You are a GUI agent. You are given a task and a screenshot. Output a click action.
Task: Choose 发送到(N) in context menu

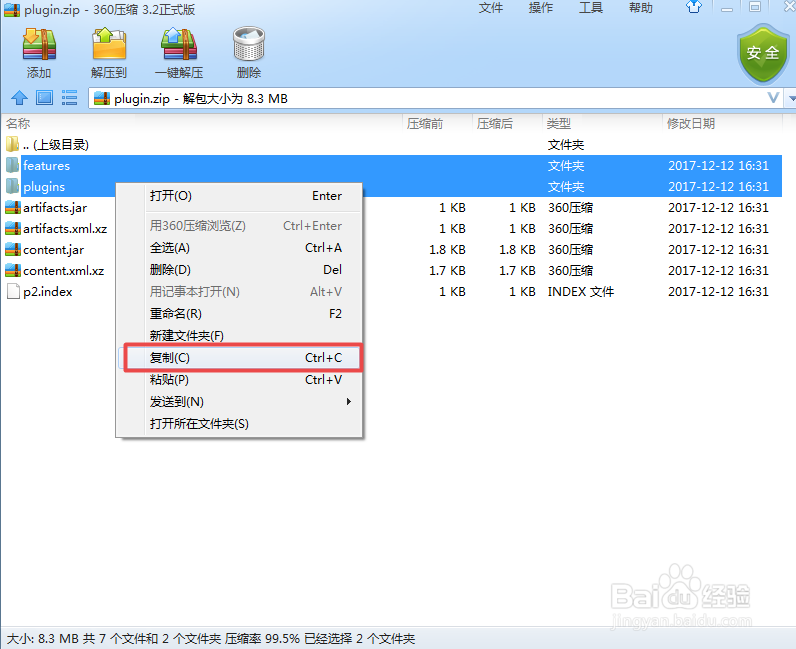[240, 402]
